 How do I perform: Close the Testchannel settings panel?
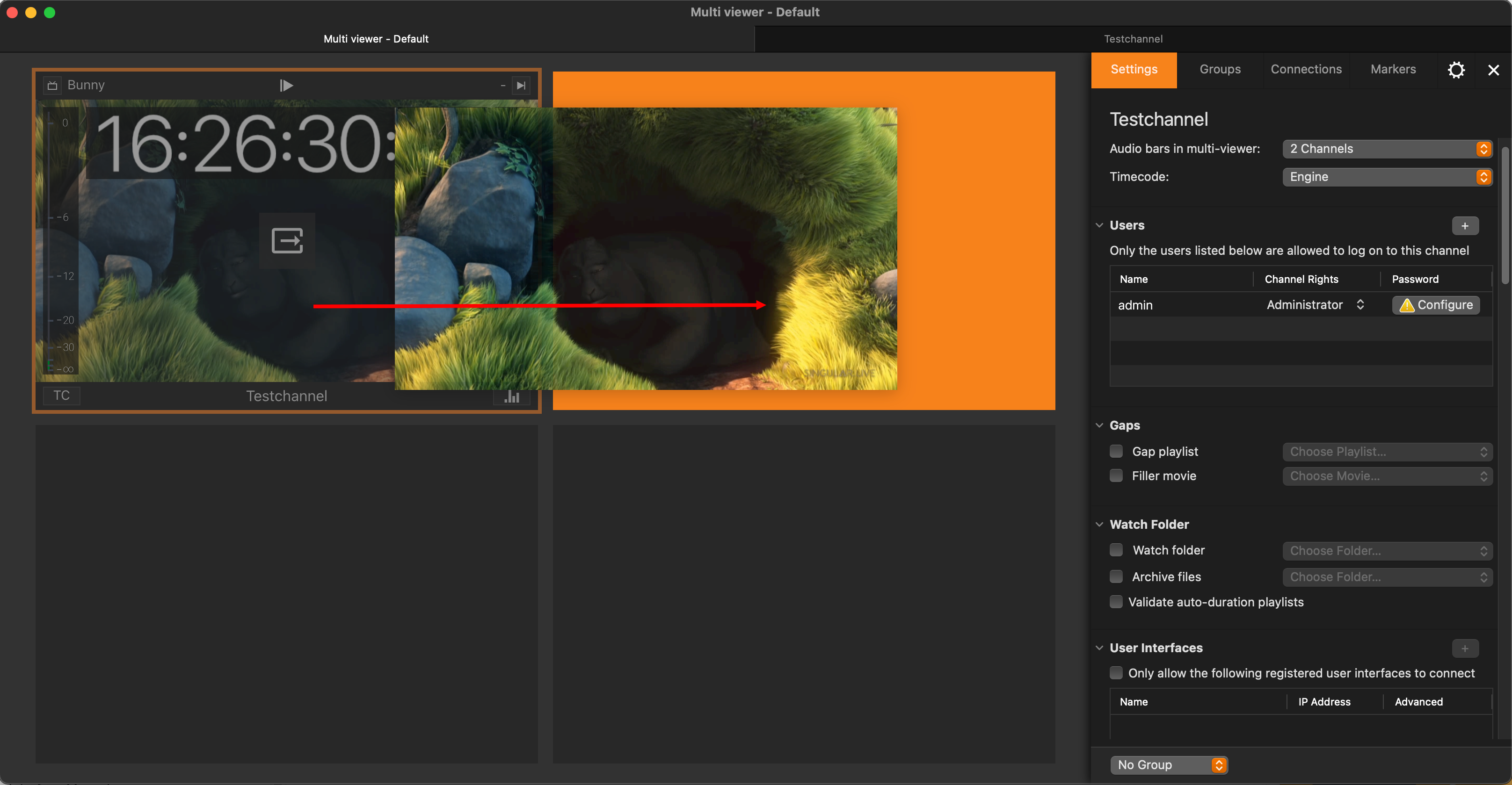[x=1493, y=71]
